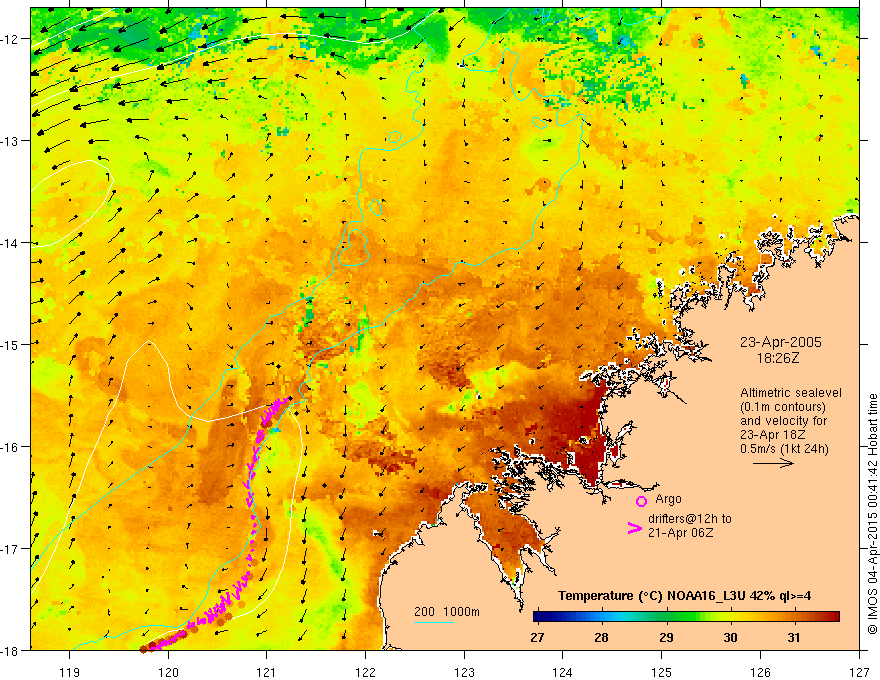Select the '23-Apr-2005' date label

click(781, 342)
